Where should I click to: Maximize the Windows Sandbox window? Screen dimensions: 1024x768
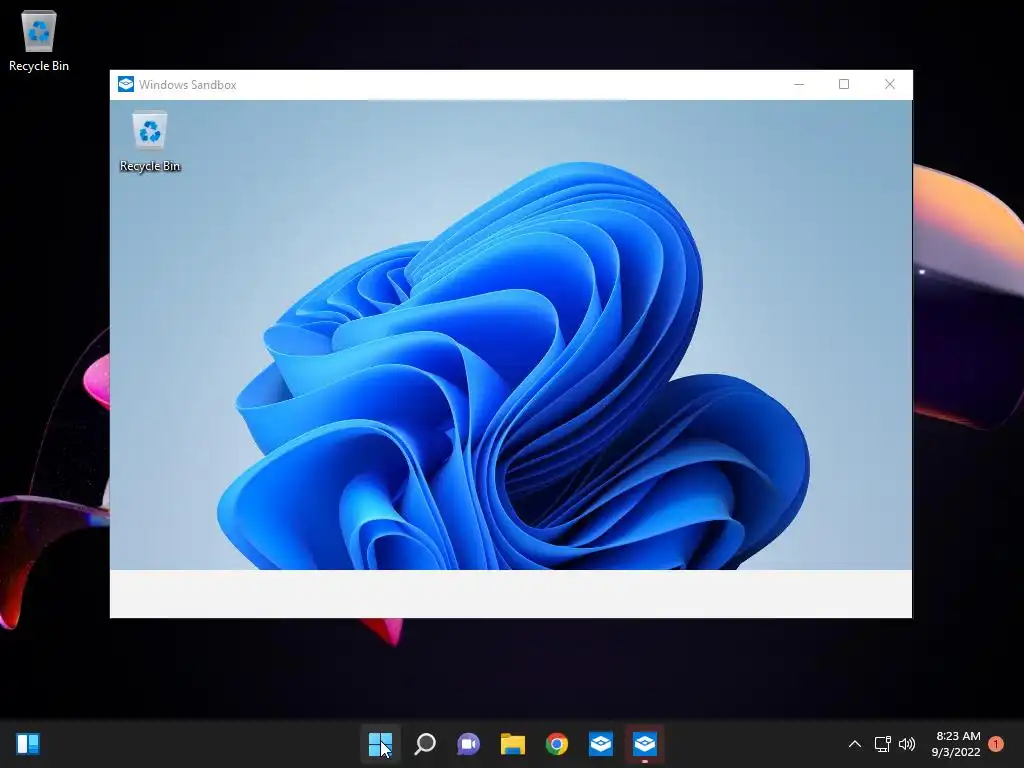click(844, 84)
